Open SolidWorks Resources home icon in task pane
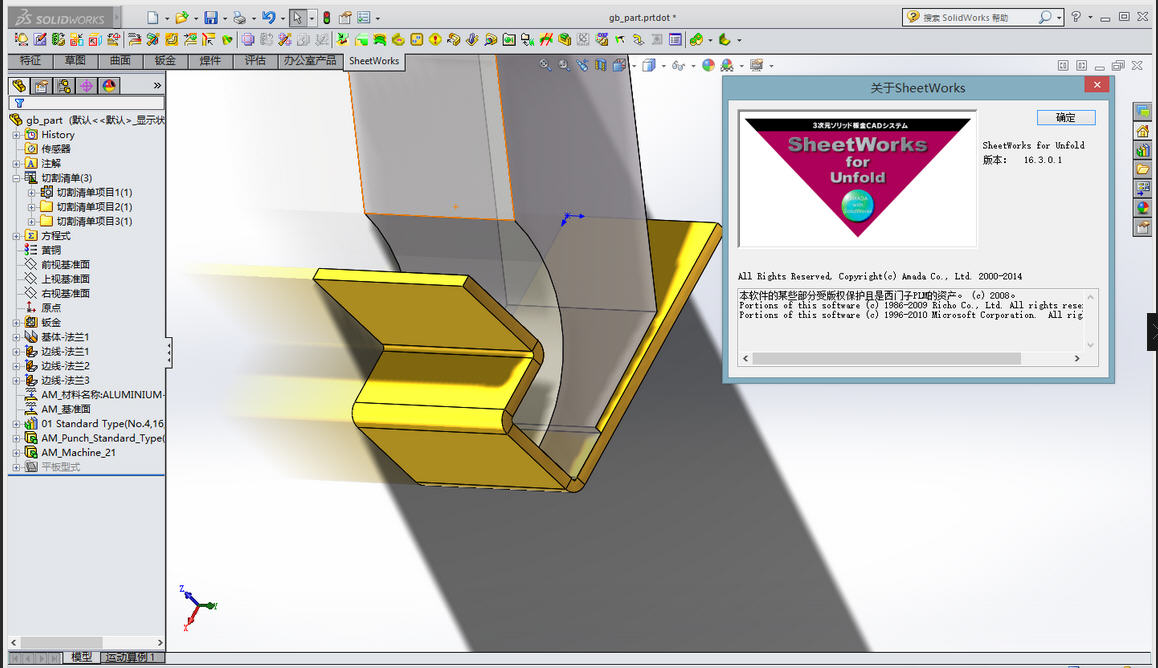Viewport: 1158px width, 668px height. point(1142,131)
